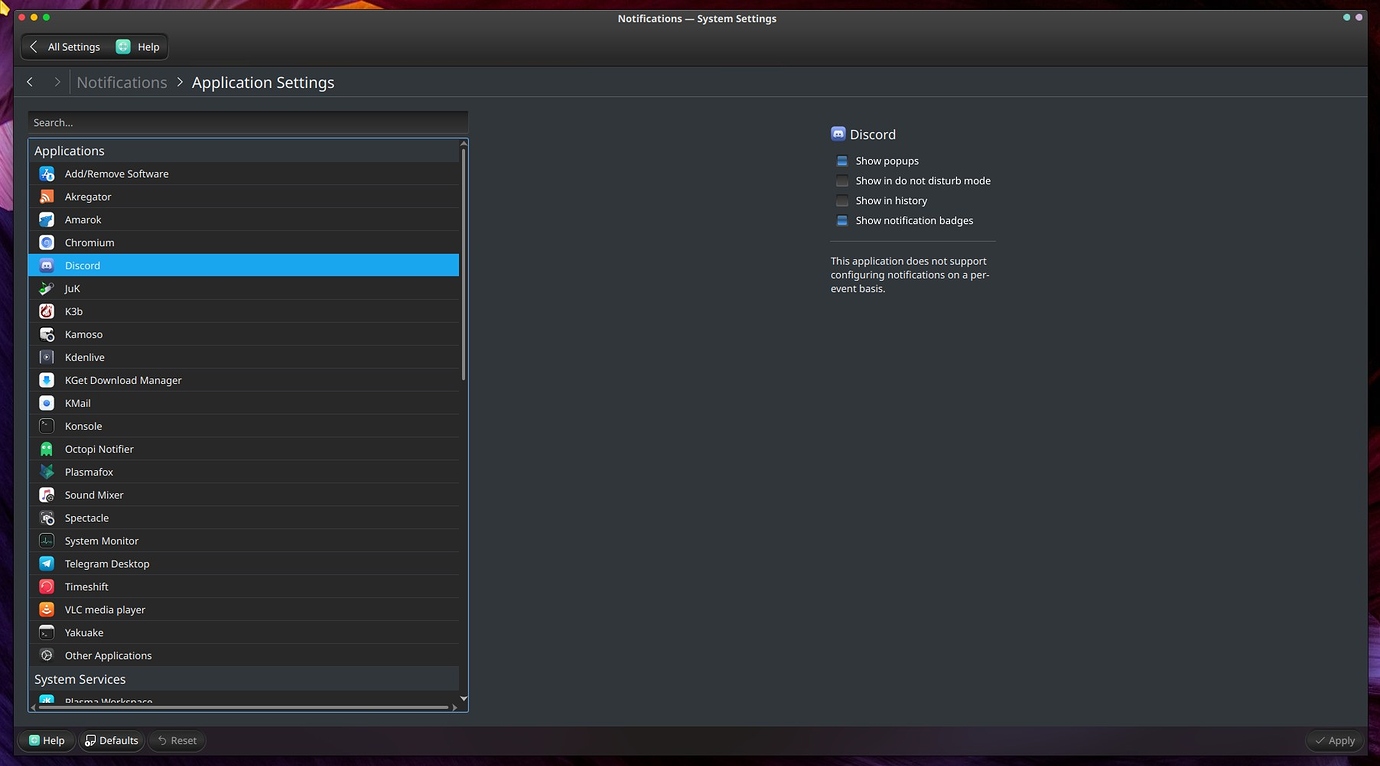The height and width of the screenshot is (766, 1380).
Task: Select KGet Download Manager
Action: 244,381
